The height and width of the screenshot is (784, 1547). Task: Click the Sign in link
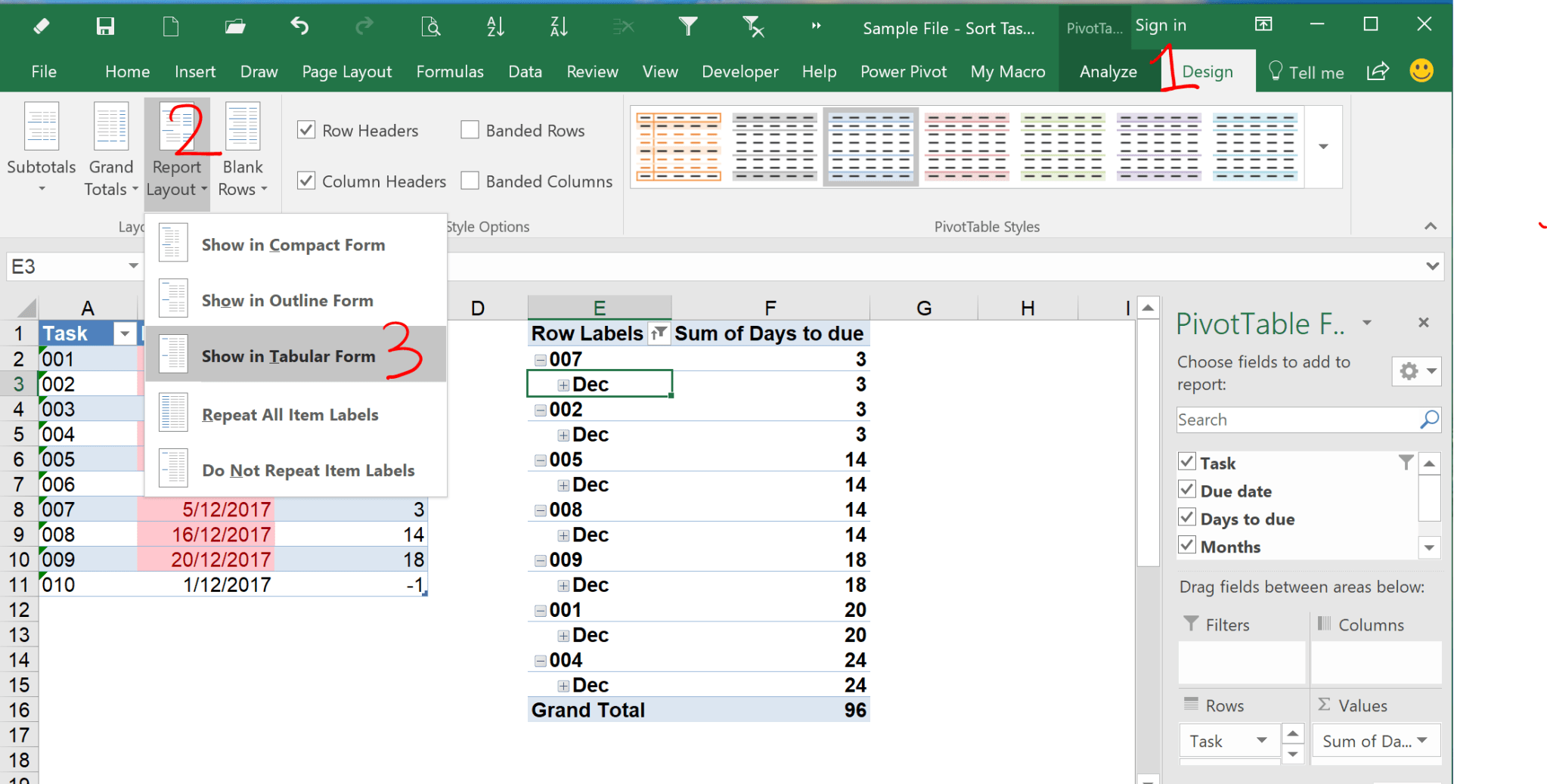1160,26
